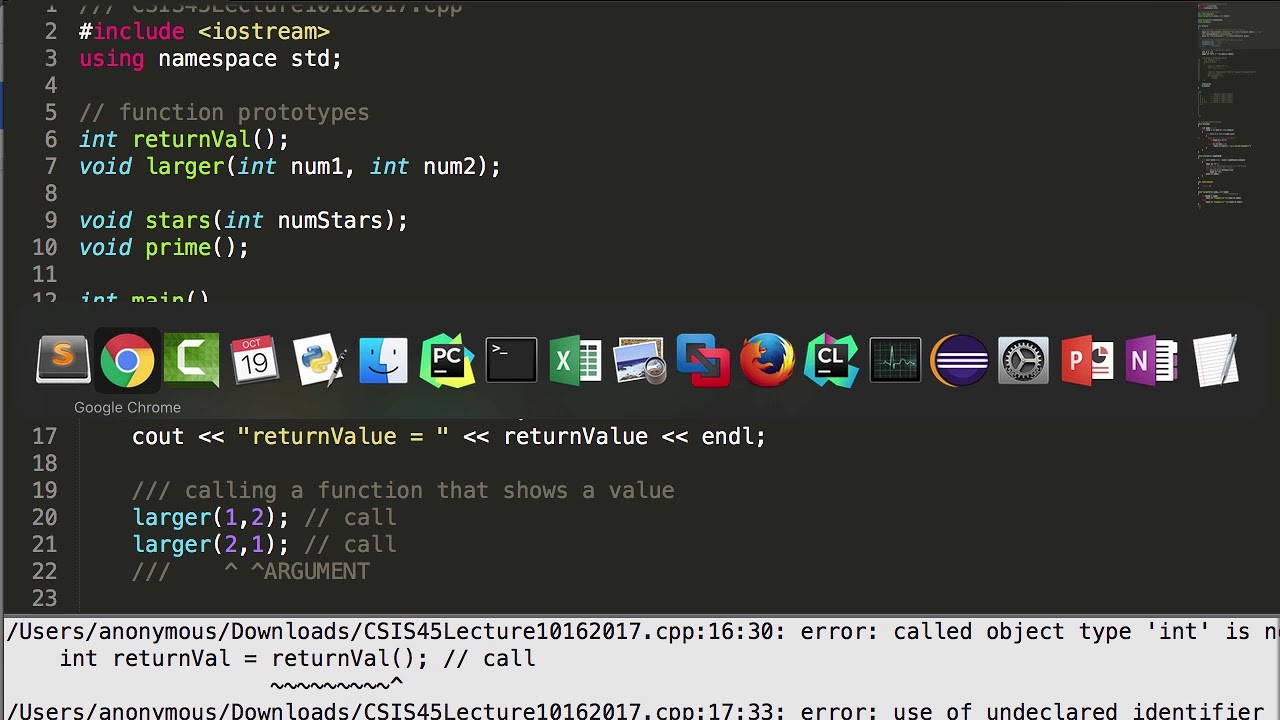Place cursor in '// function prototypes' comment
The width and height of the screenshot is (1280, 720).
224,112
